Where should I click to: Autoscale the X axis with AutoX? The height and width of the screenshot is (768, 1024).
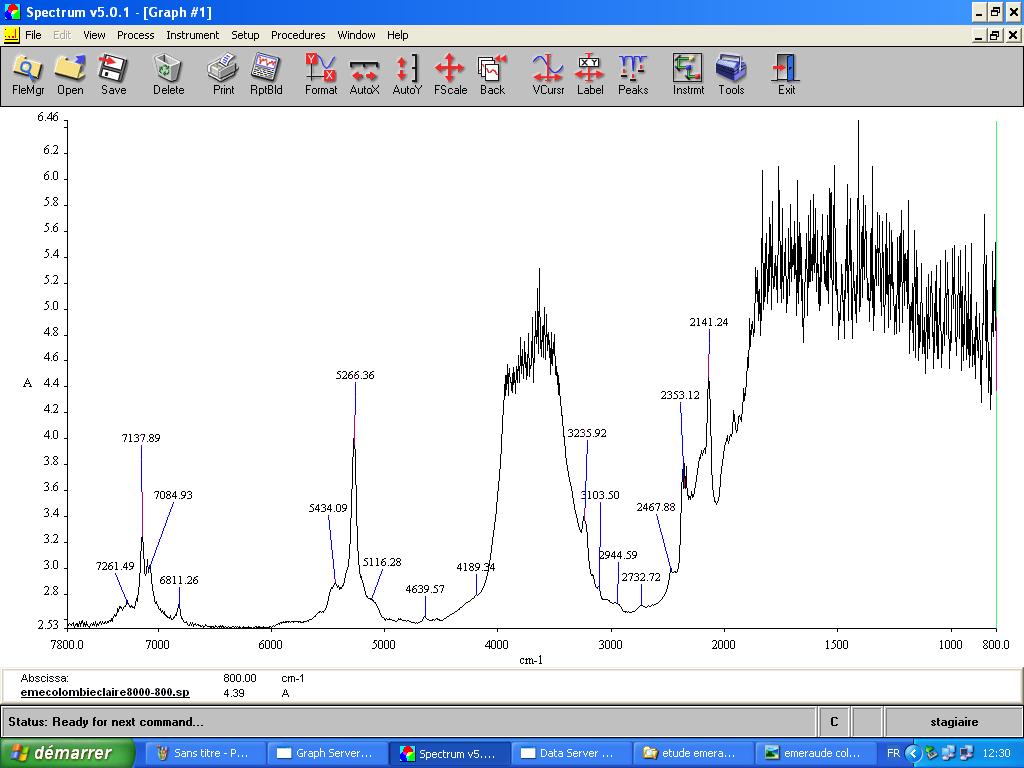coord(364,75)
